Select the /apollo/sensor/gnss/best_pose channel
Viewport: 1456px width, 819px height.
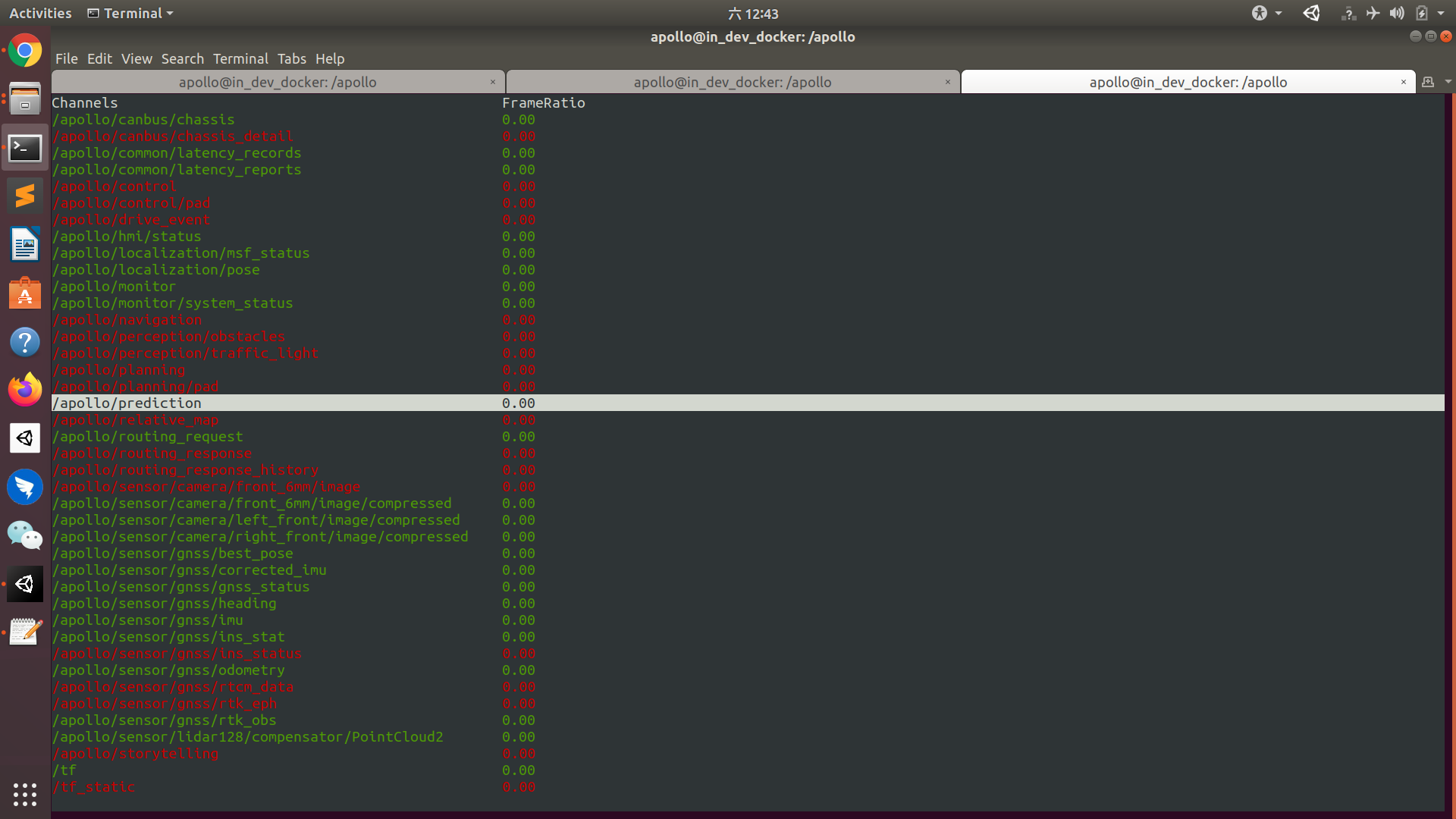point(172,553)
